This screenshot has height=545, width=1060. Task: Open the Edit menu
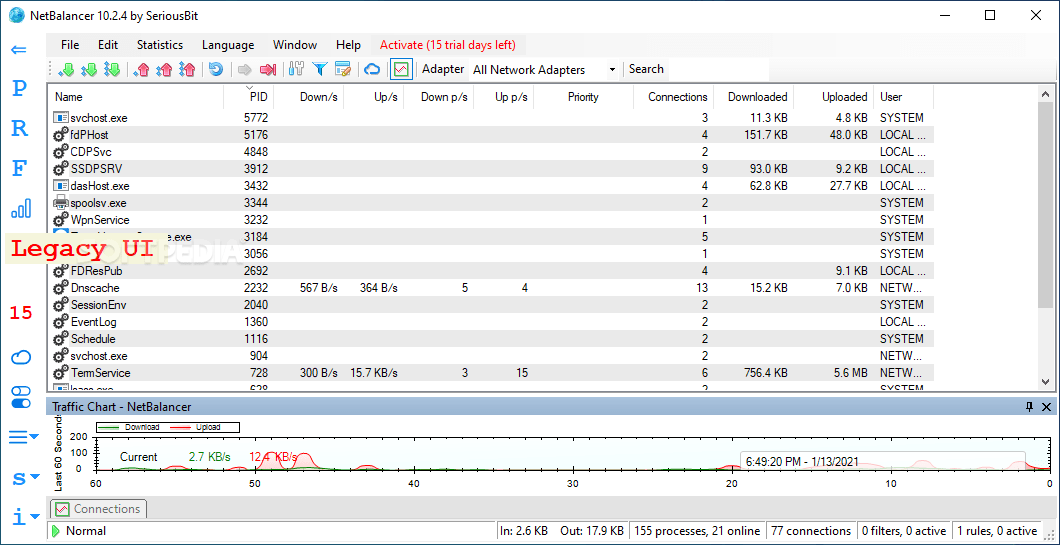pyautogui.click(x=108, y=45)
